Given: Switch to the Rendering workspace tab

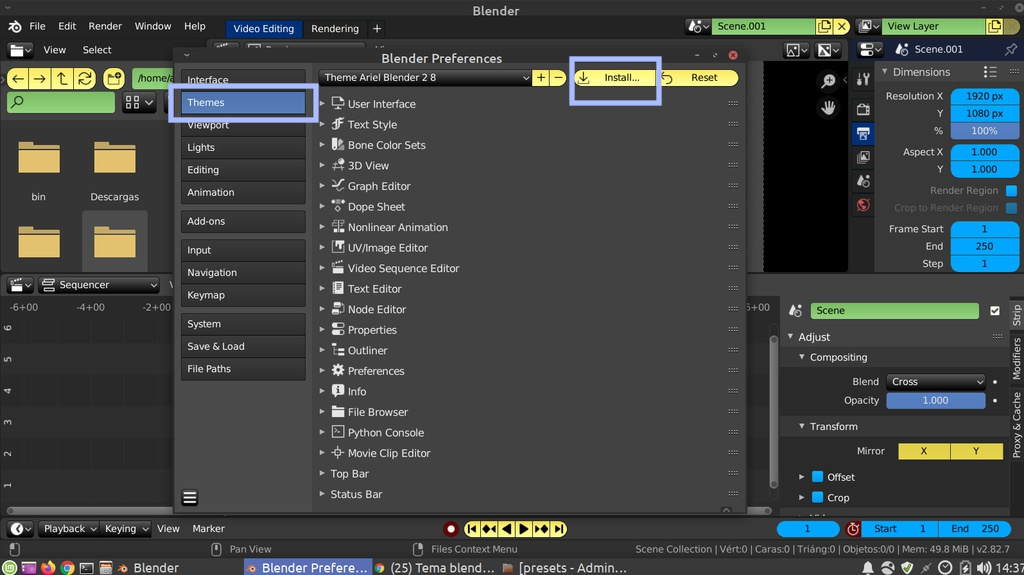Looking at the screenshot, I should click(x=335, y=29).
